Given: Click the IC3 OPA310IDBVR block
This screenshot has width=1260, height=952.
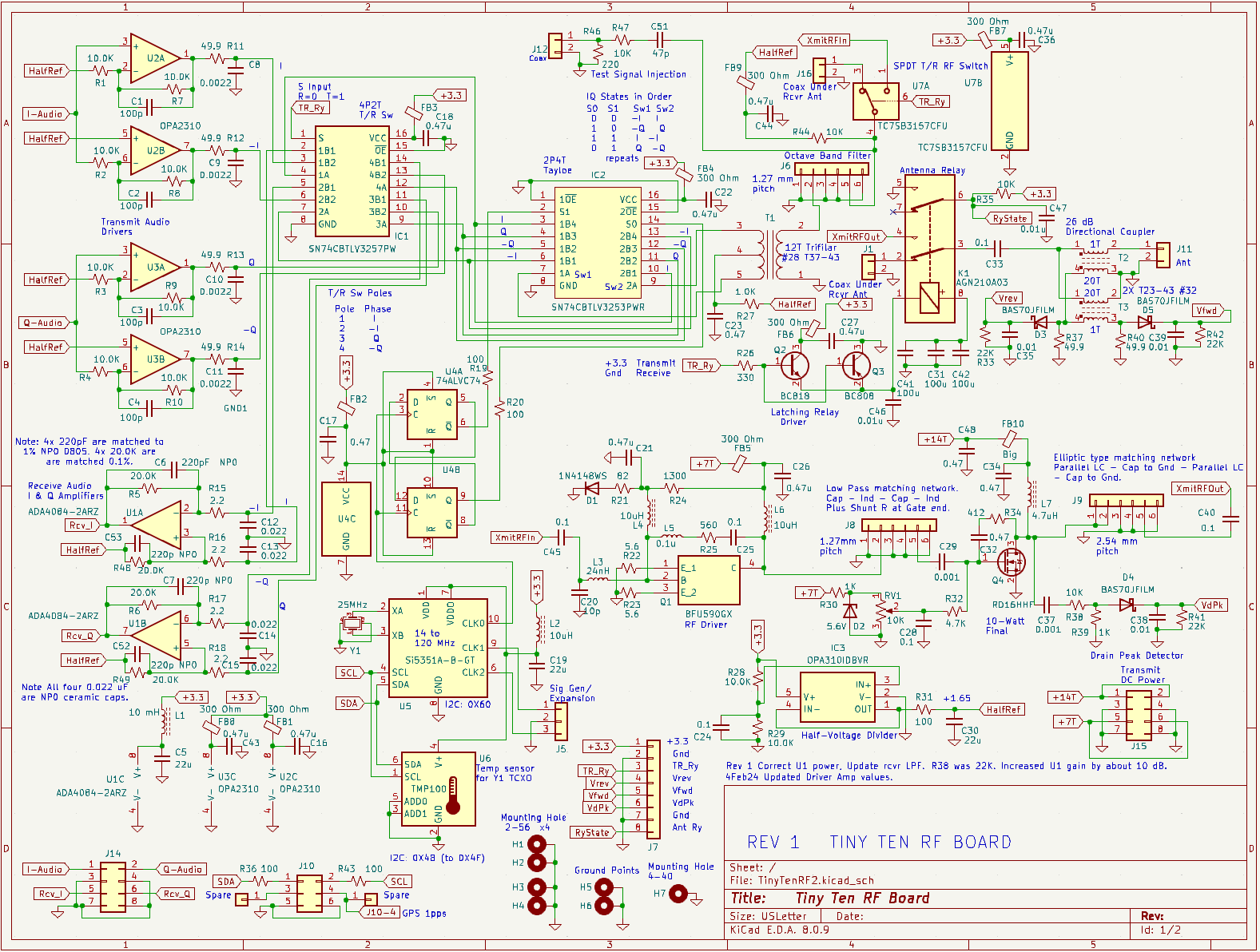Looking at the screenshot, I should [837, 697].
